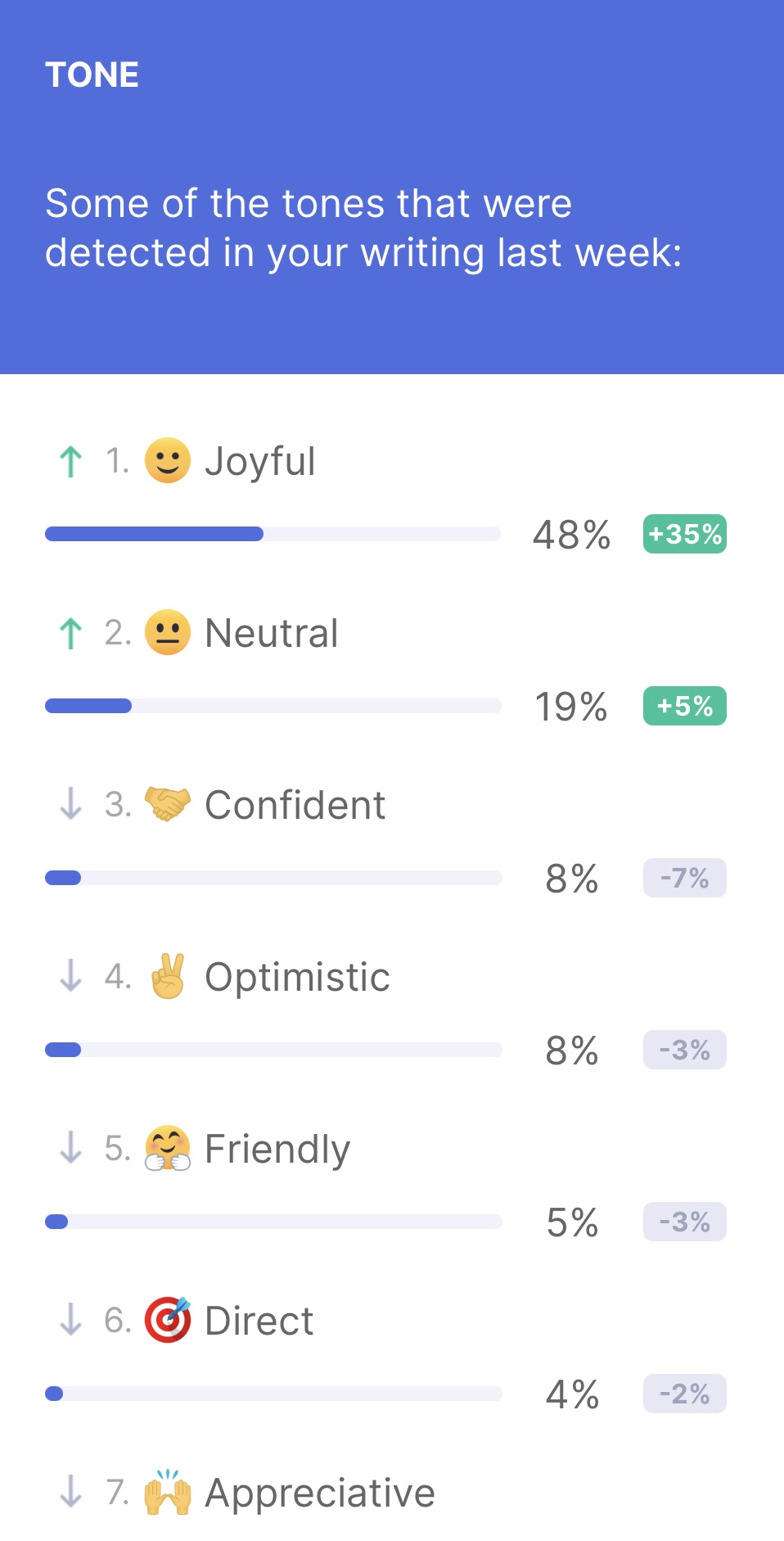Click the +5% change badge
The height and width of the screenshot is (1541, 784).
[x=684, y=706]
